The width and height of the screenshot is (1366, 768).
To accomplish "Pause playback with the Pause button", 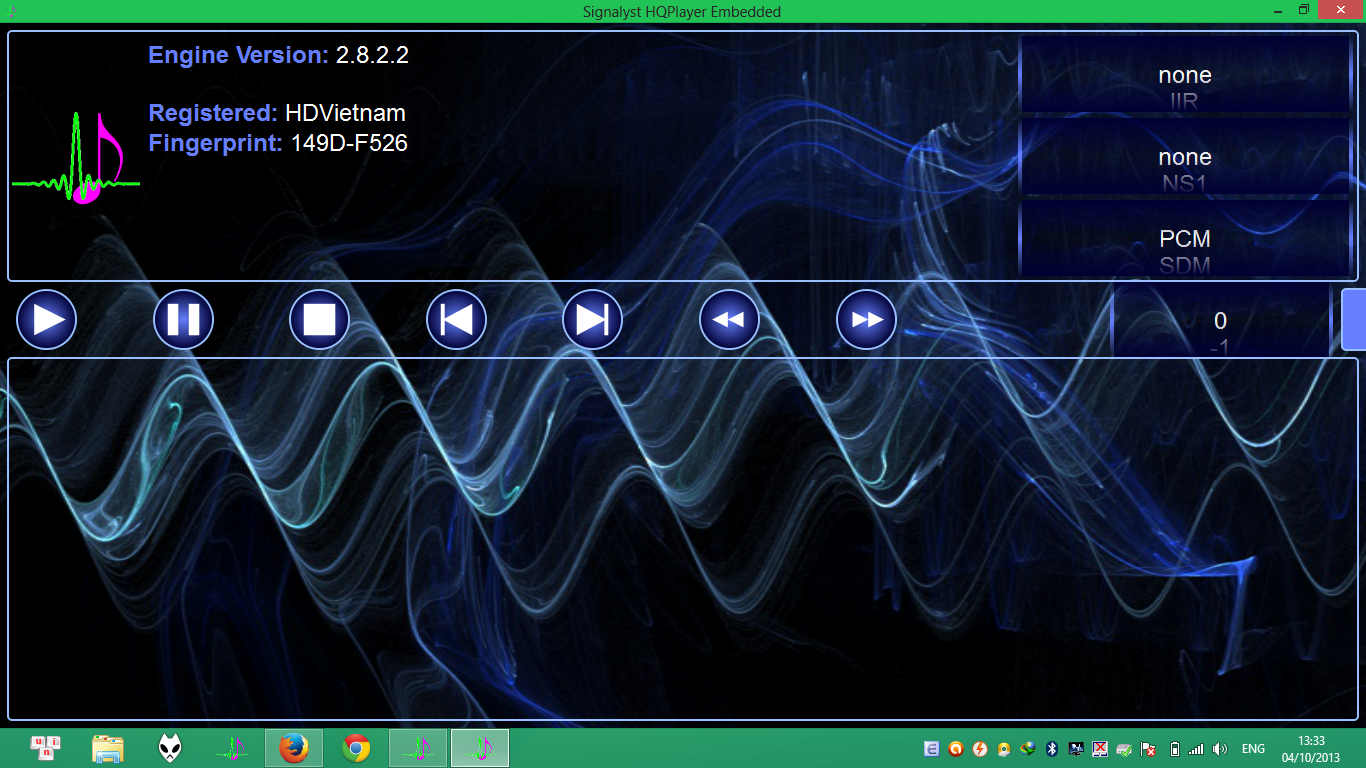I will coord(183,320).
